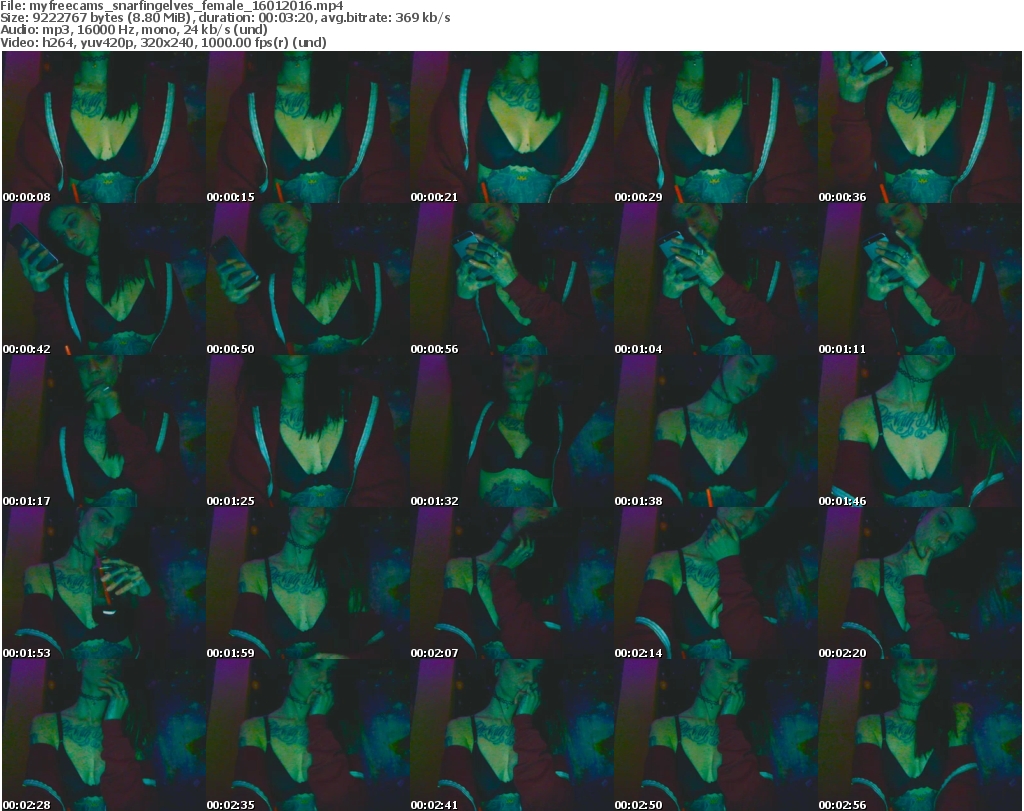This screenshot has width=1024, height=811.
Task: Select the frame labeled 00:00:50
Action: click(308, 279)
